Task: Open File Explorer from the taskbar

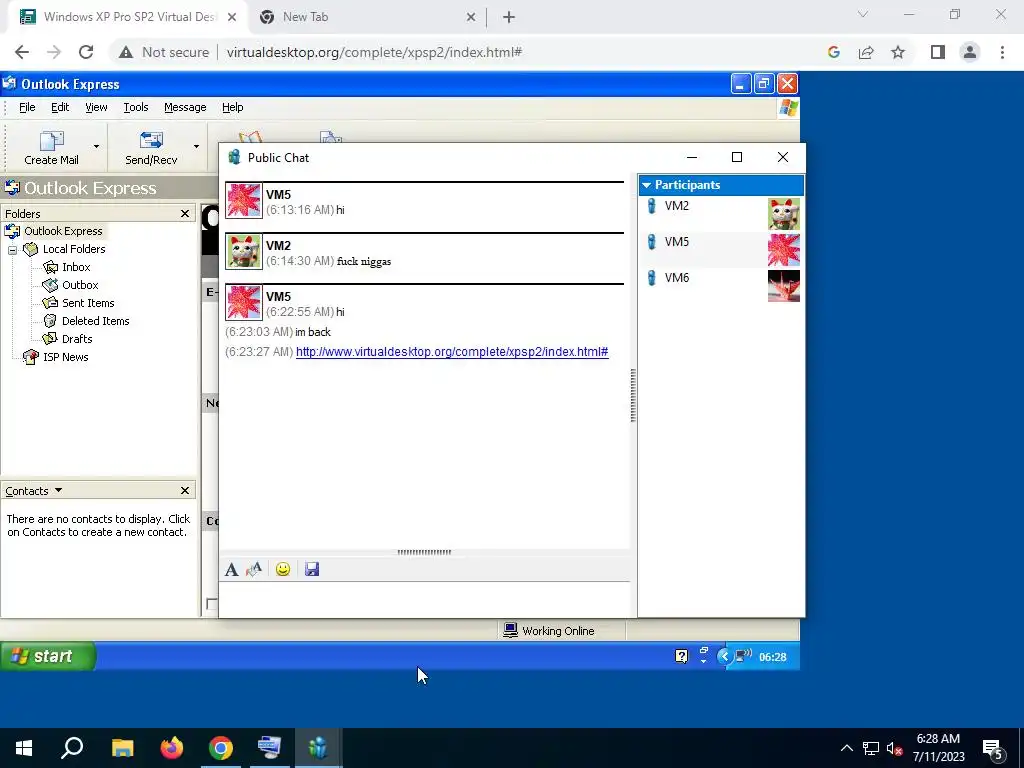Action: point(122,748)
